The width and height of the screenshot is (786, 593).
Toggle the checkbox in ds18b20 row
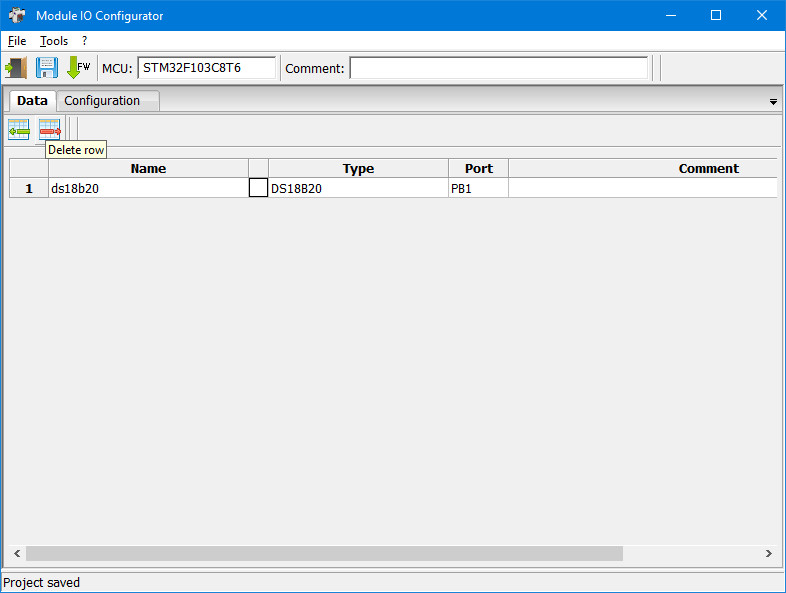258,188
